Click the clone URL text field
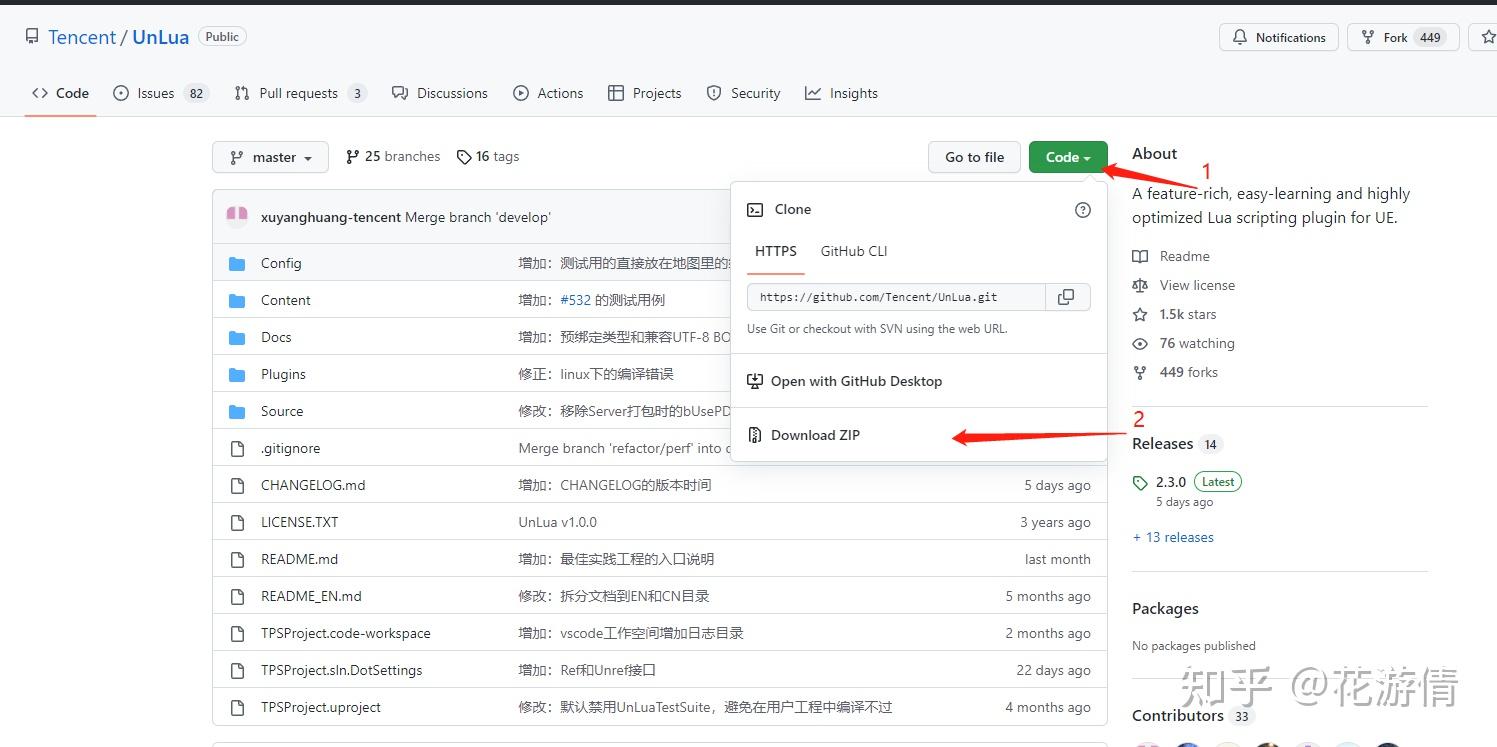 896,297
